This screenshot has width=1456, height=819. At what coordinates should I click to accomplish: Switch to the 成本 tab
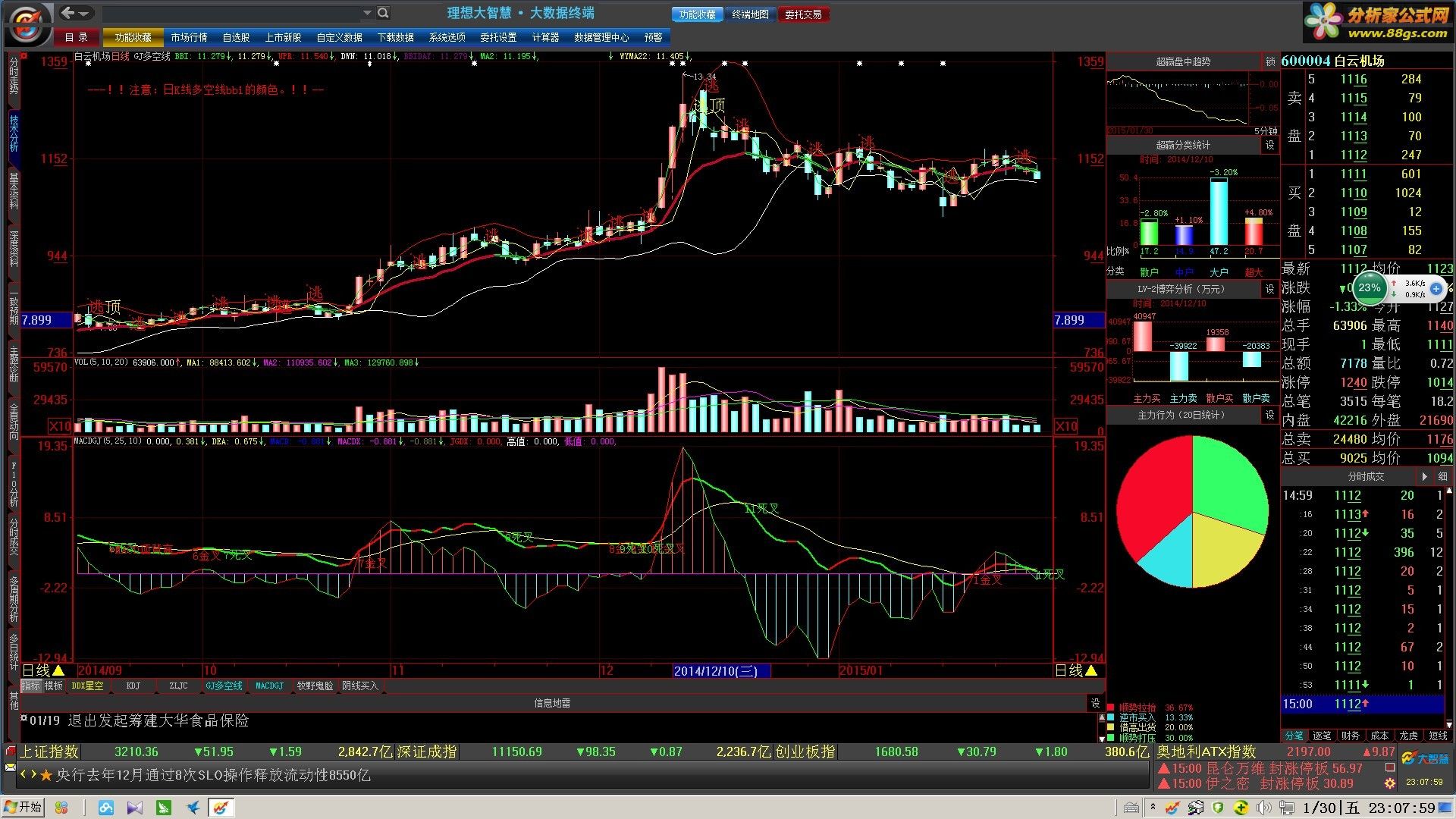click(1379, 736)
